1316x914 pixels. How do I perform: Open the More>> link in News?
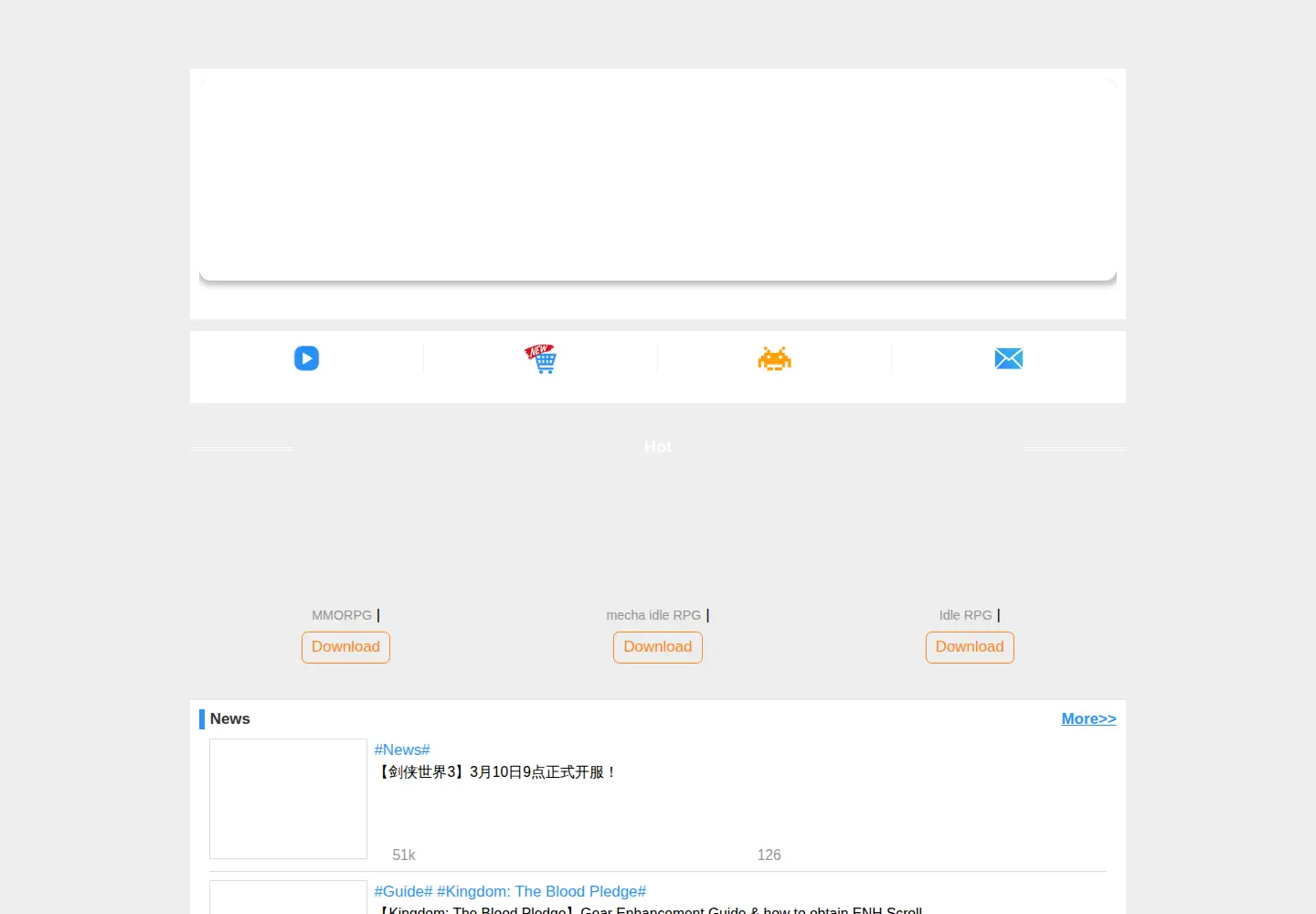[x=1088, y=718]
